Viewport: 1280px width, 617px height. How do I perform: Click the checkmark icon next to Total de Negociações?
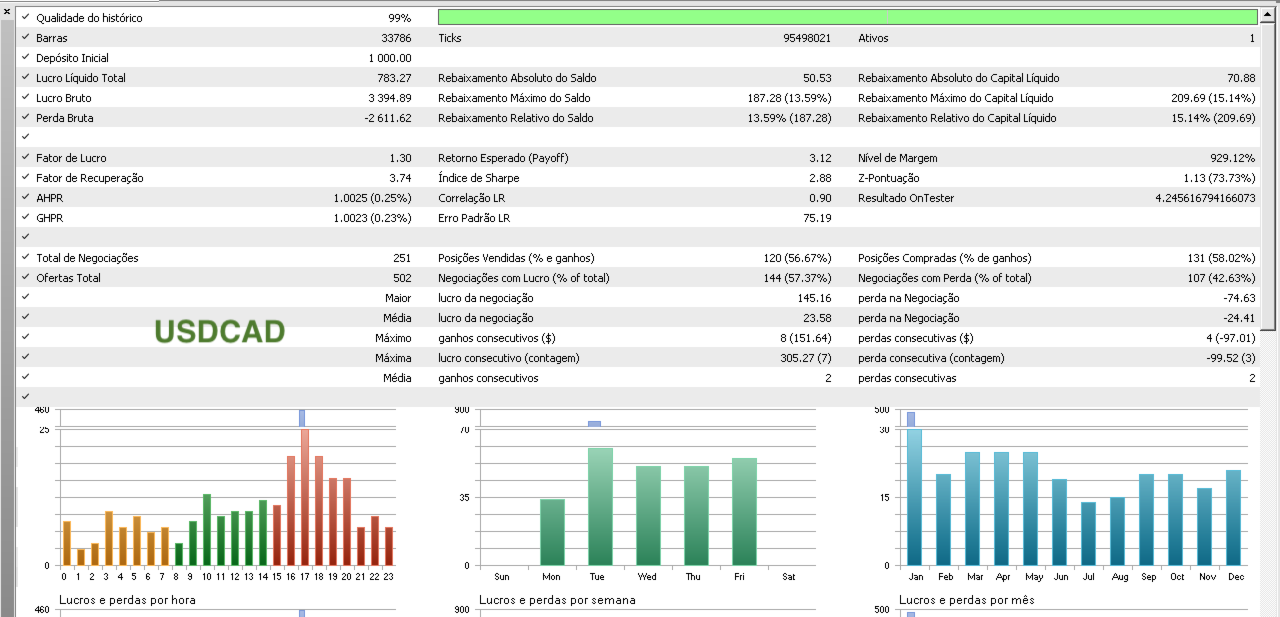[25, 258]
